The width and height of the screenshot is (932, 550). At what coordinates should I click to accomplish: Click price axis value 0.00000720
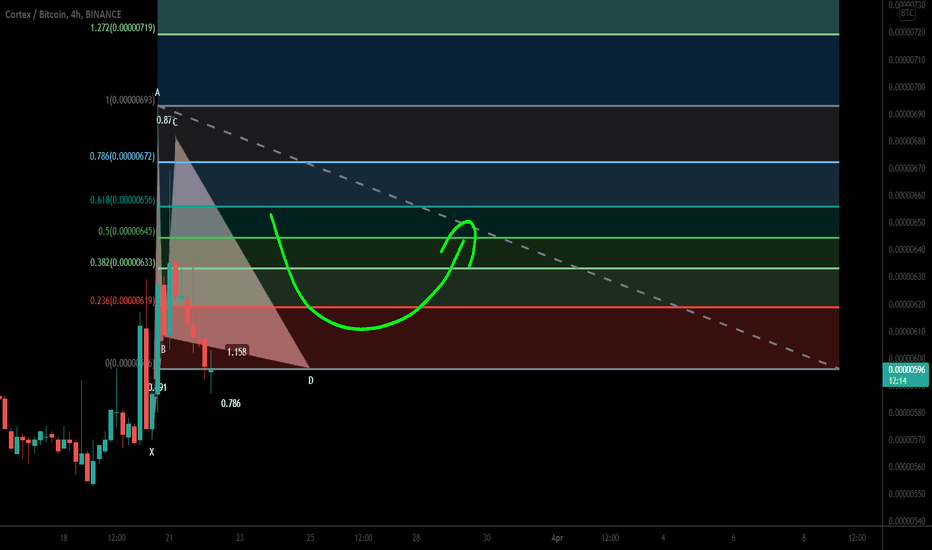906,32
